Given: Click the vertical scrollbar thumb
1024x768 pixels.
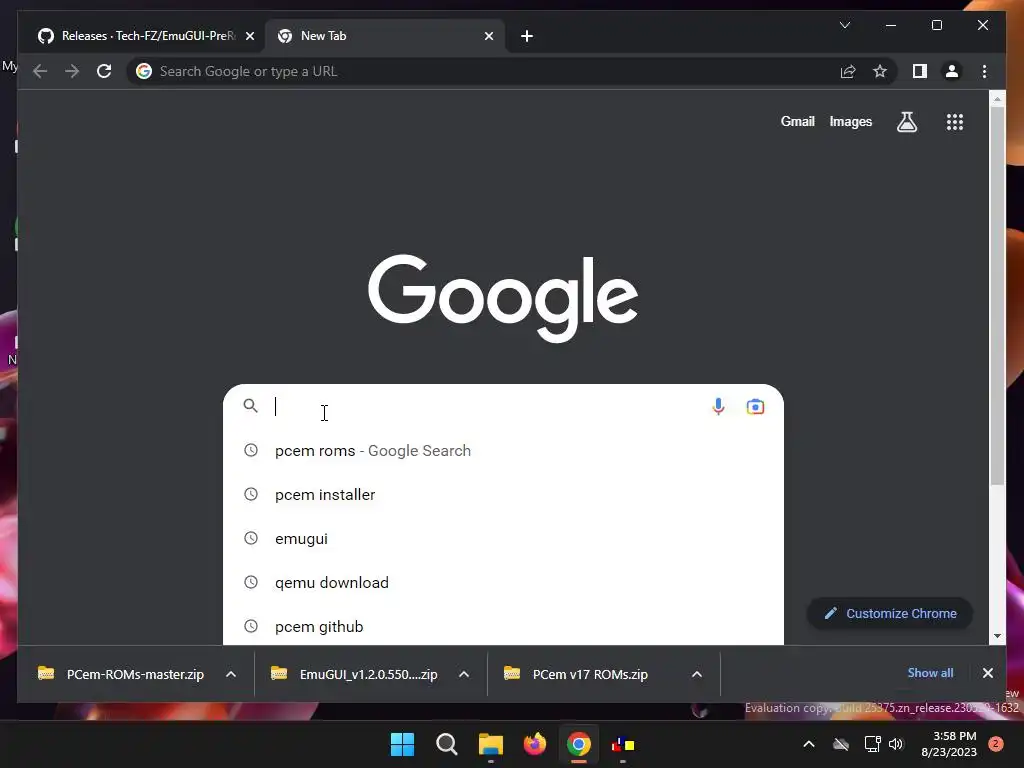Looking at the screenshot, I should 997,296.
